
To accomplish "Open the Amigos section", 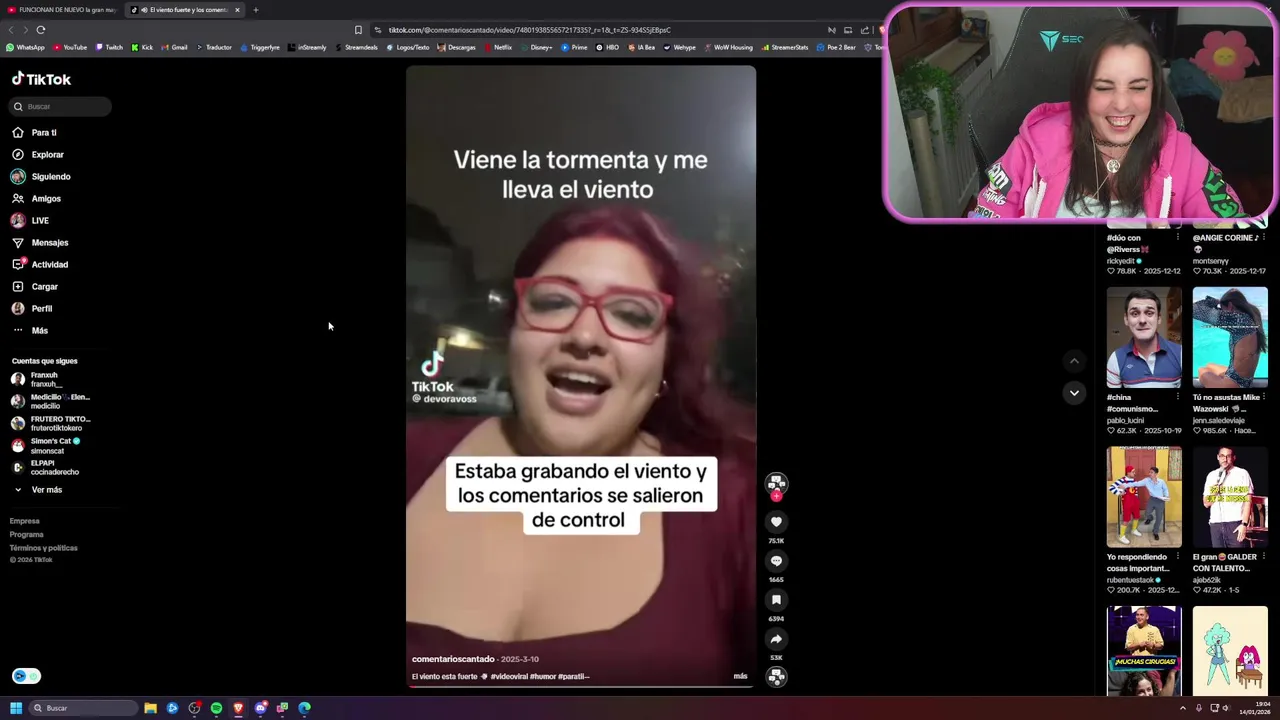I will tap(36, 198).
